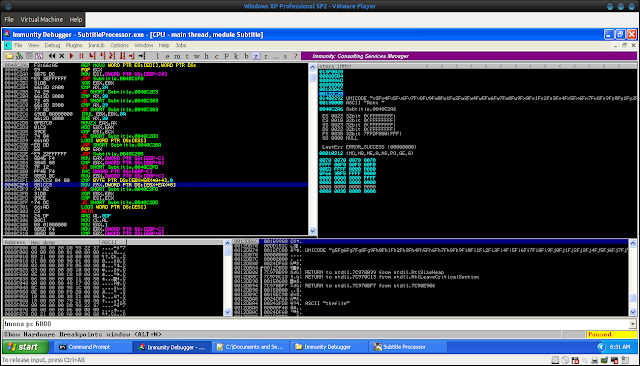640x366 pixels.
Task: Open VMware Player Help menu
Action: [76, 19]
